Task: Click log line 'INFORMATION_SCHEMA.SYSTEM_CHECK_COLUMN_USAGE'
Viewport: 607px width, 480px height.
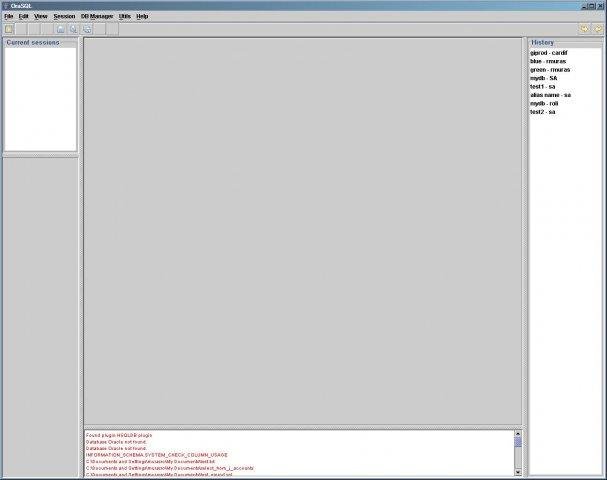Action: [x=156, y=455]
